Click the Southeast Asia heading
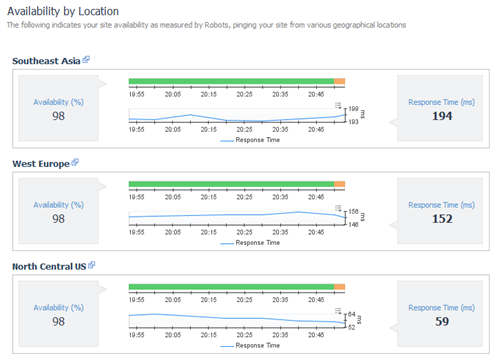This screenshot has height=360, width=500. click(x=46, y=61)
